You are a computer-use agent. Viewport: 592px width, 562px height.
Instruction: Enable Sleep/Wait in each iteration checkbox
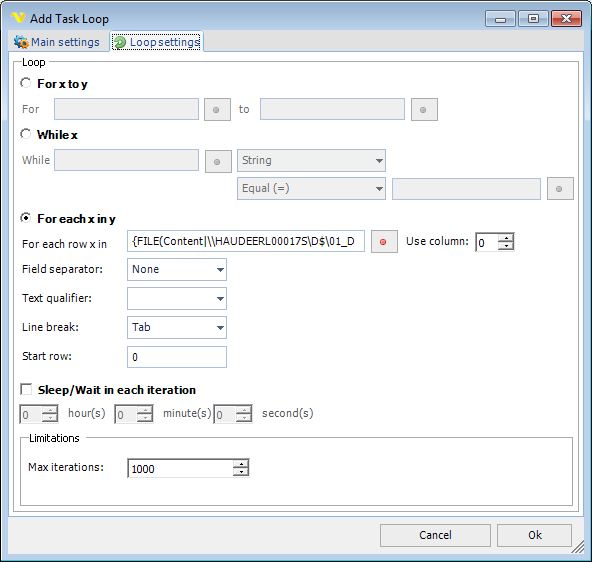(26, 389)
